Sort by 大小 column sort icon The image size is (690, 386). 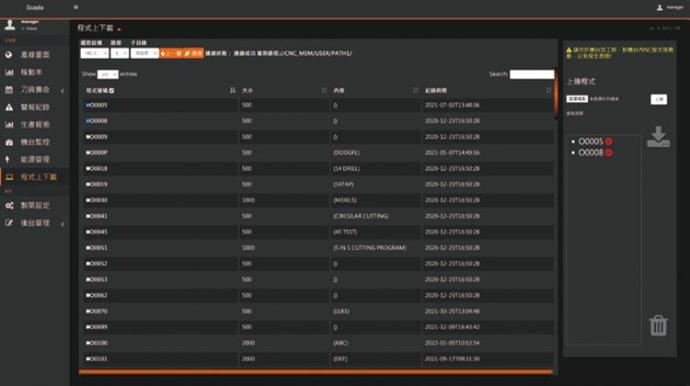click(x=324, y=90)
